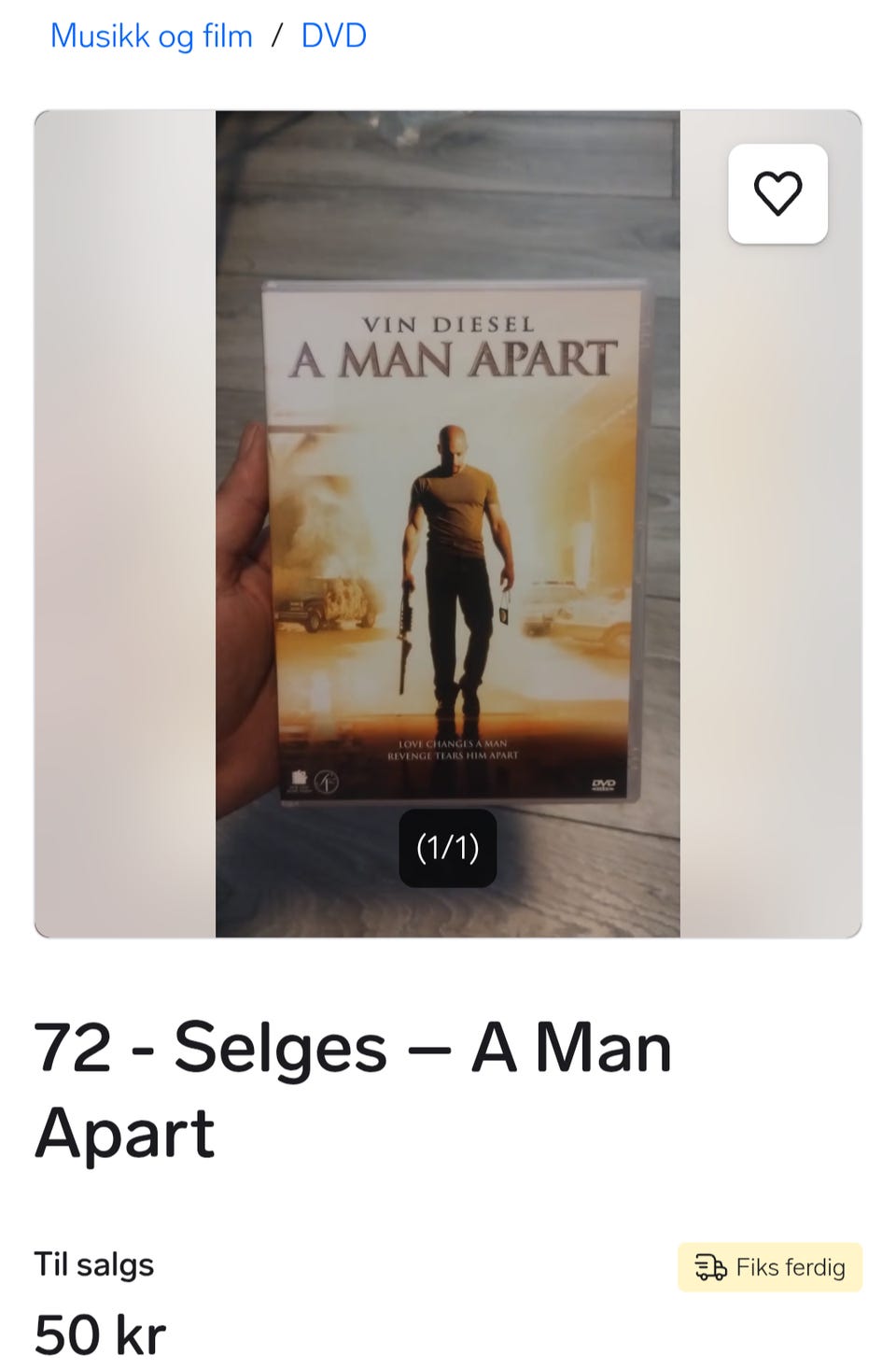Click the (1/1) image counter badge
The height and width of the screenshot is (1369, 896).
click(448, 848)
